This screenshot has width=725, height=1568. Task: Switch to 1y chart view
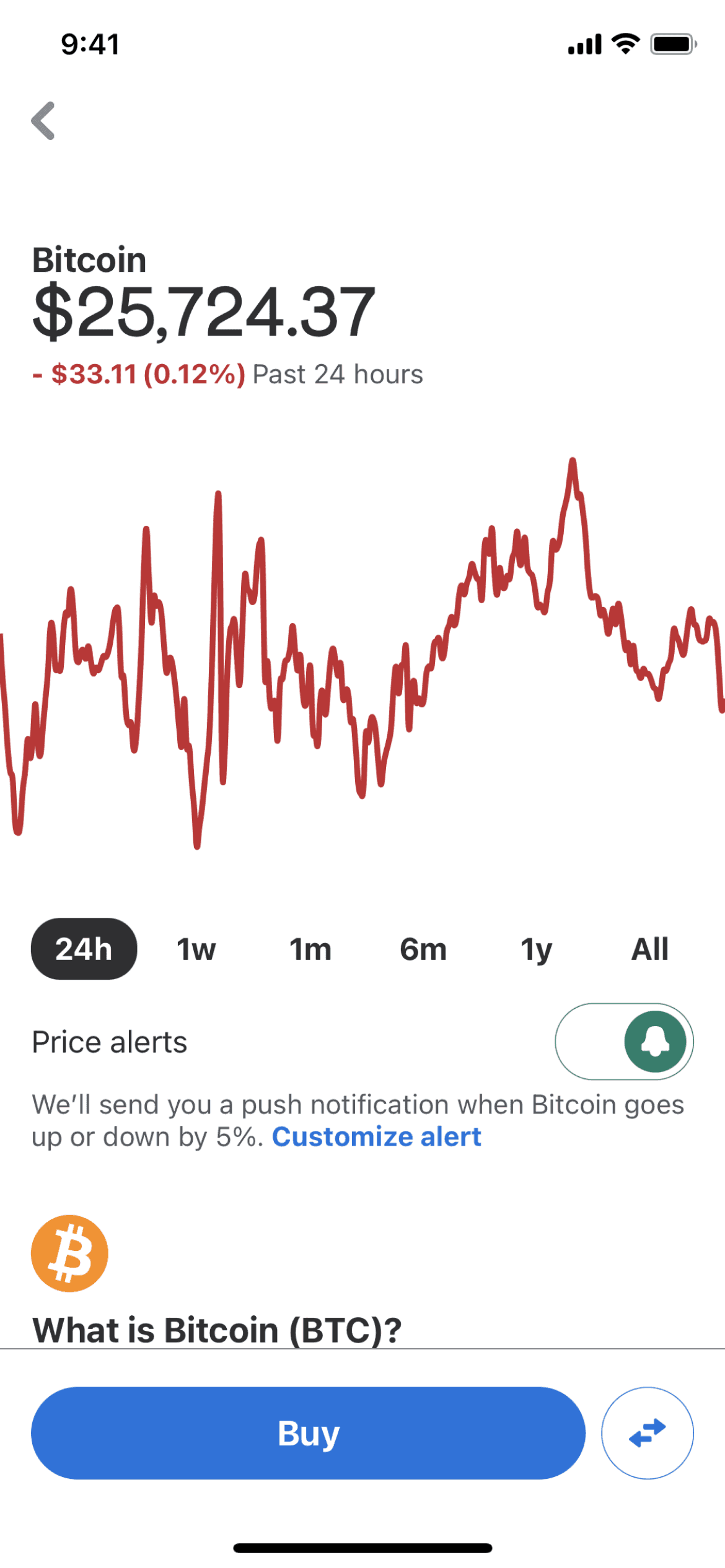coord(536,949)
